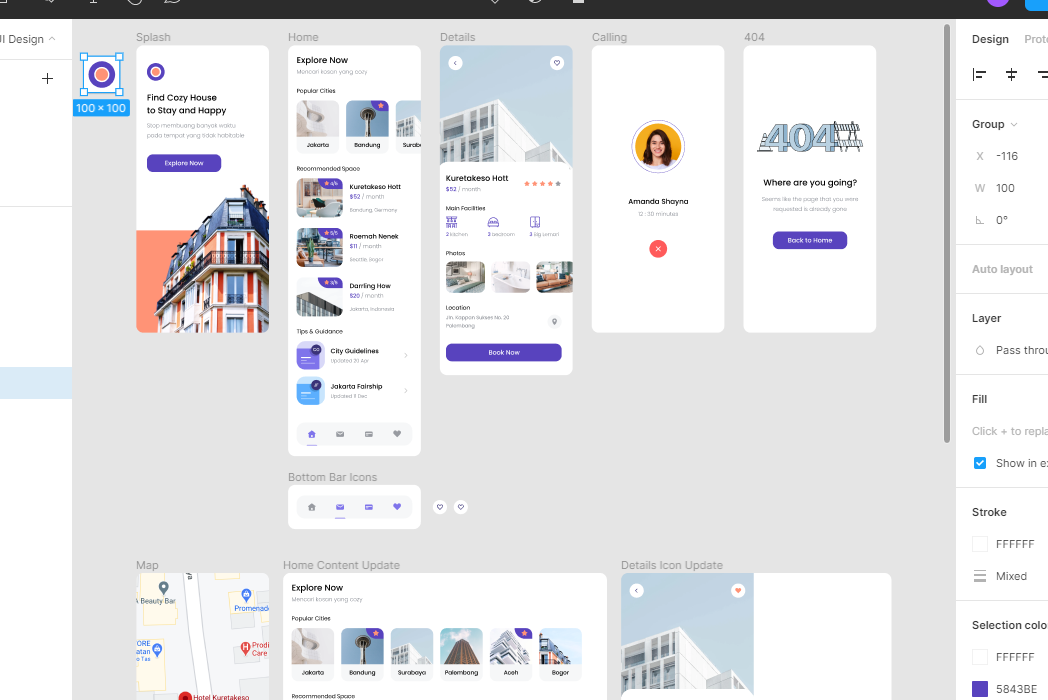
Task: Select the 100 × 100 logo on the canvas
Action: 102,74
